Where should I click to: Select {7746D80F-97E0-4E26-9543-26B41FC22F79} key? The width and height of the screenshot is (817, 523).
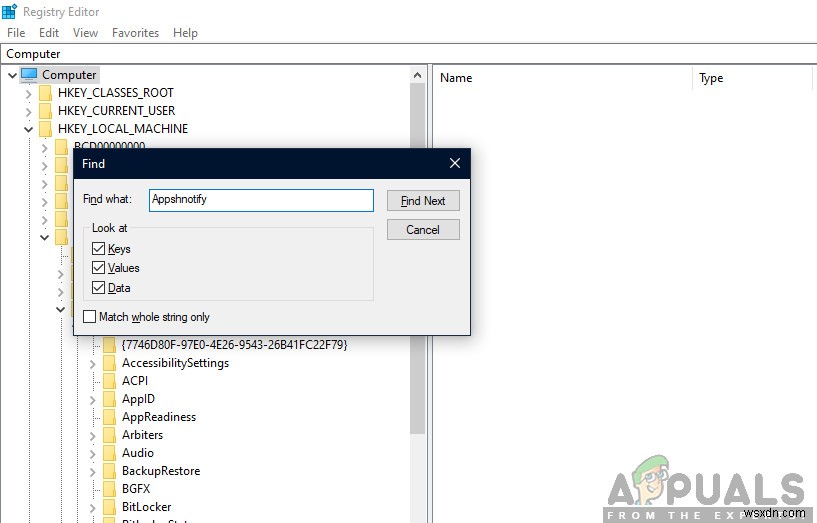pyautogui.click(x=234, y=345)
